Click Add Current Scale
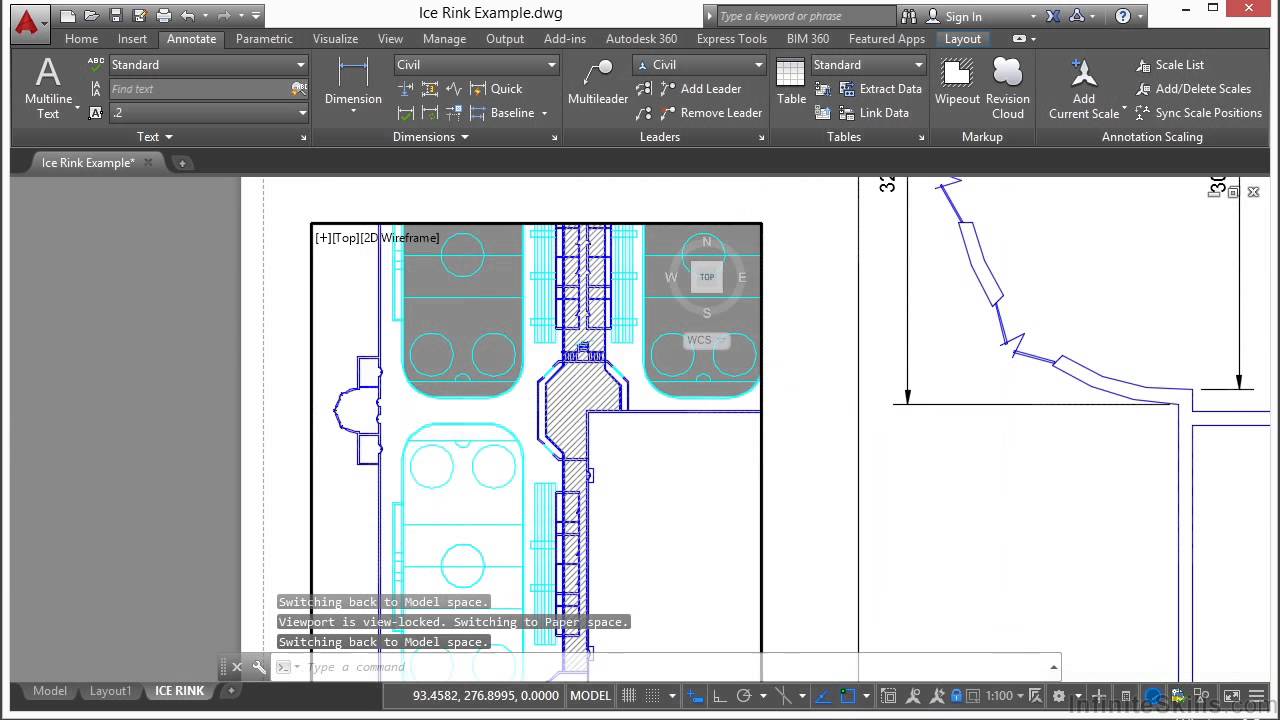 (x=1084, y=88)
